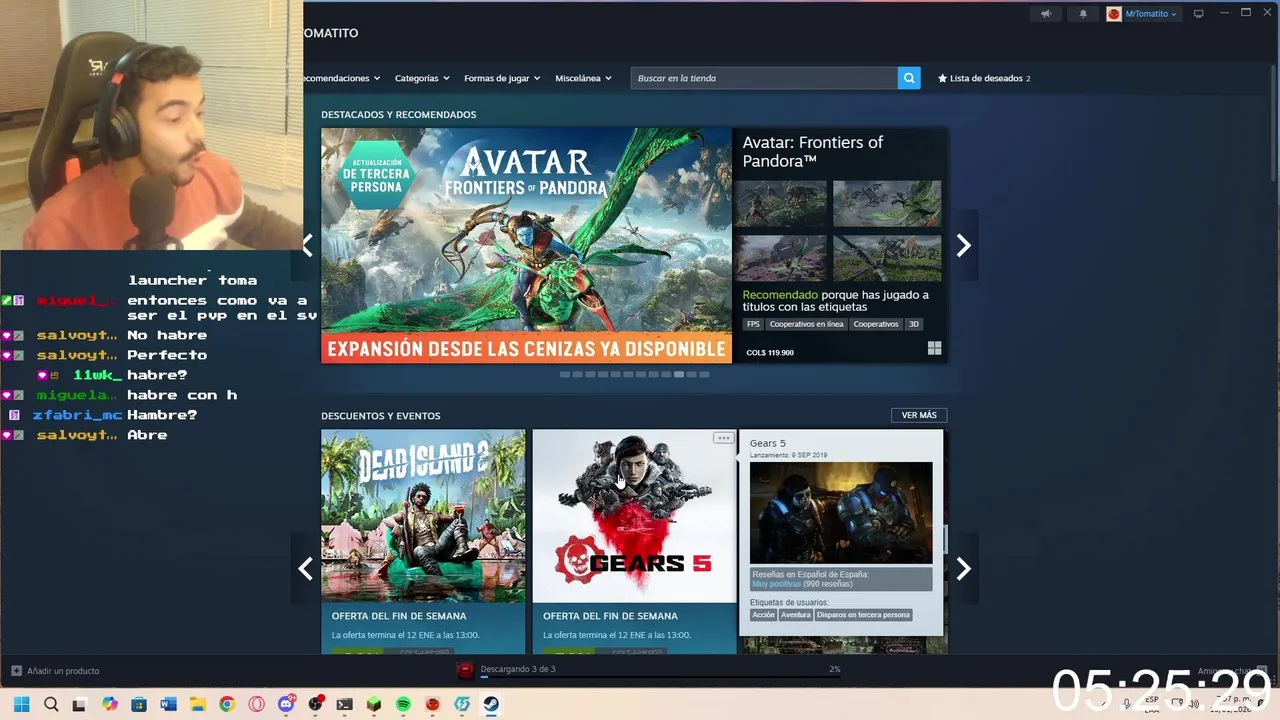Open the Minecraft block icon on taskbar

click(374, 704)
